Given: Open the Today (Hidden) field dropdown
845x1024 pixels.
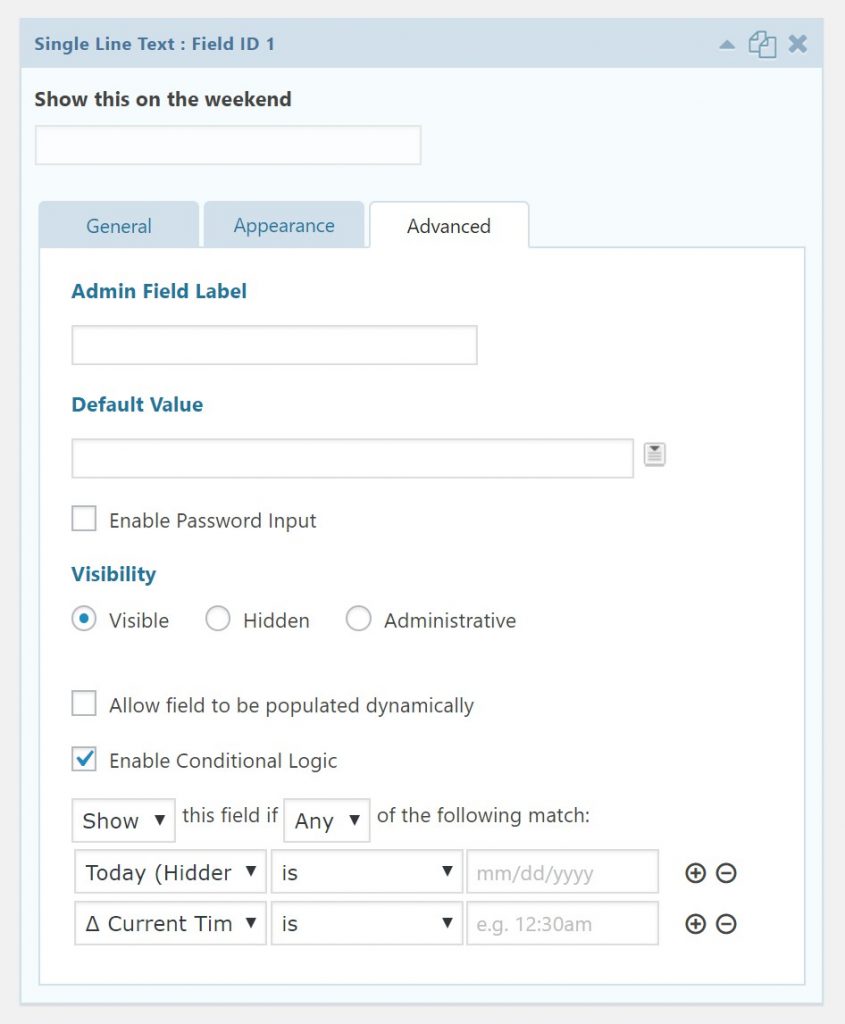Looking at the screenshot, I should [168, 872].
